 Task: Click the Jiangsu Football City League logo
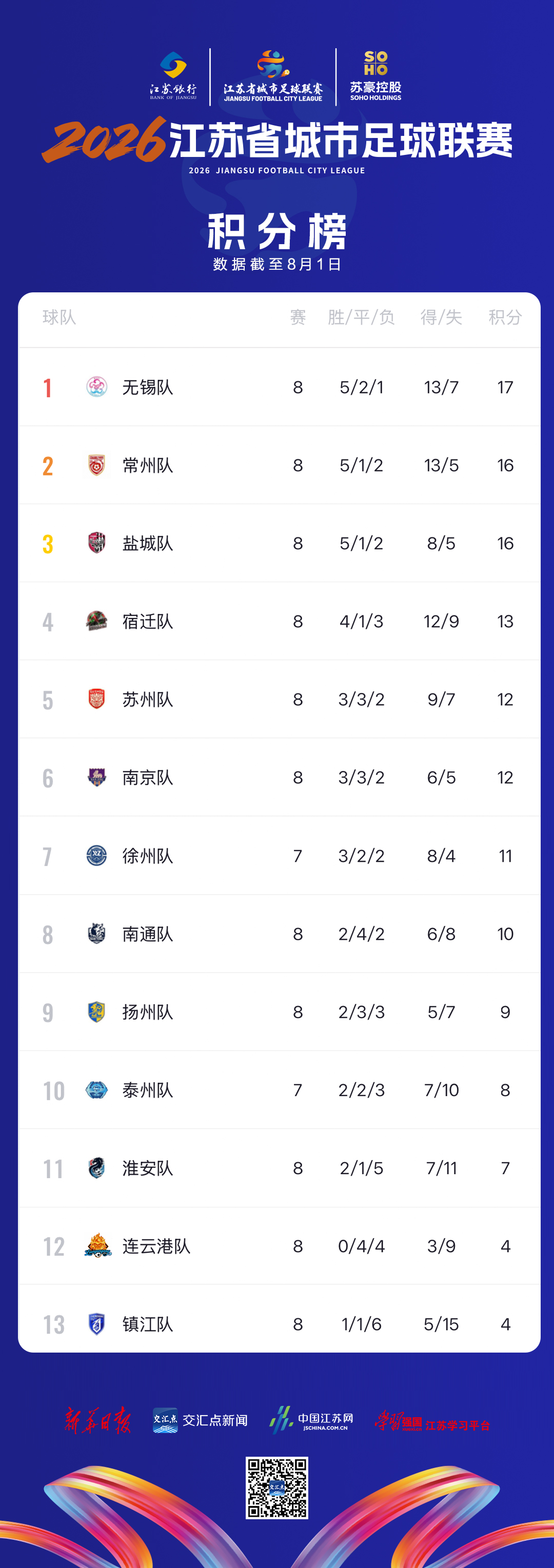coord(273,76)
